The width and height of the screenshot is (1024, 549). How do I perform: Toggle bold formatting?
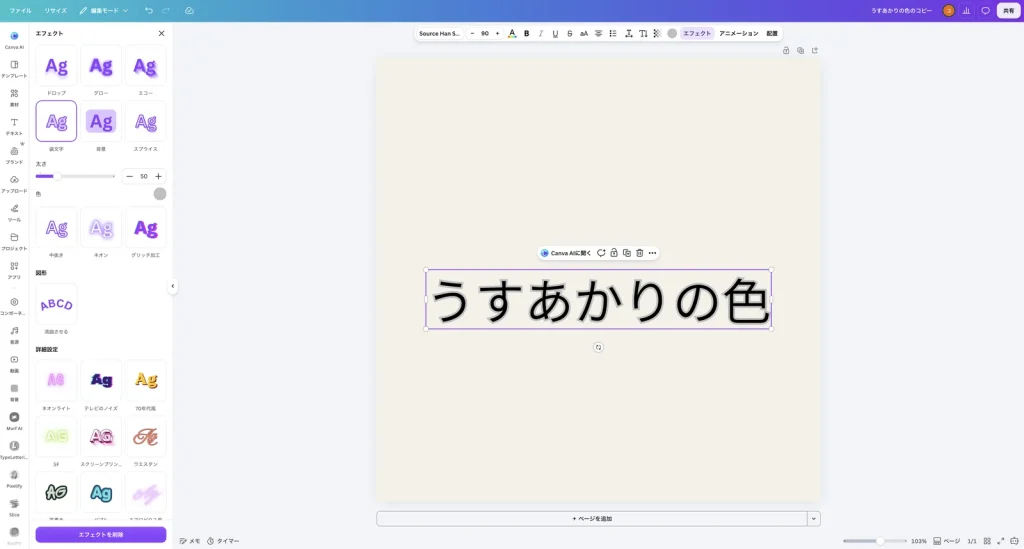[x=526, y=33]
